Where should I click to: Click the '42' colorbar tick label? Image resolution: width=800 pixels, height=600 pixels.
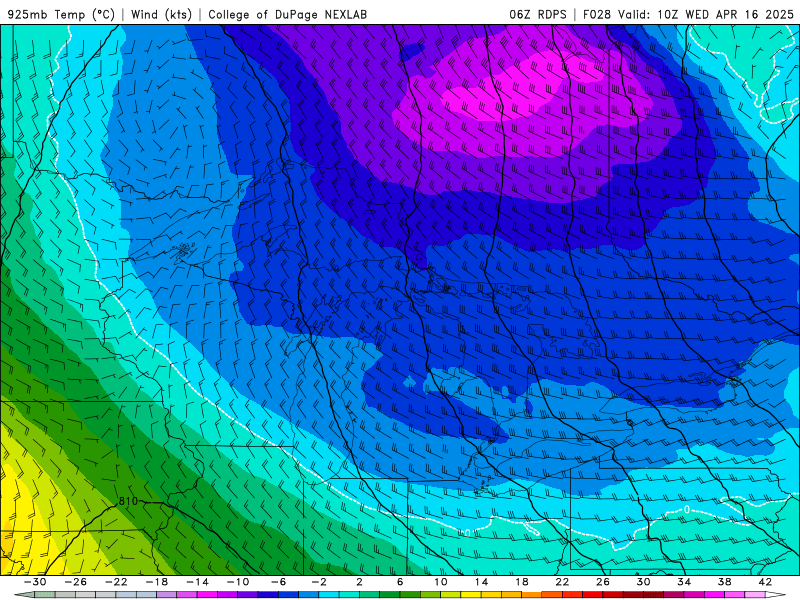pos(765,582)
